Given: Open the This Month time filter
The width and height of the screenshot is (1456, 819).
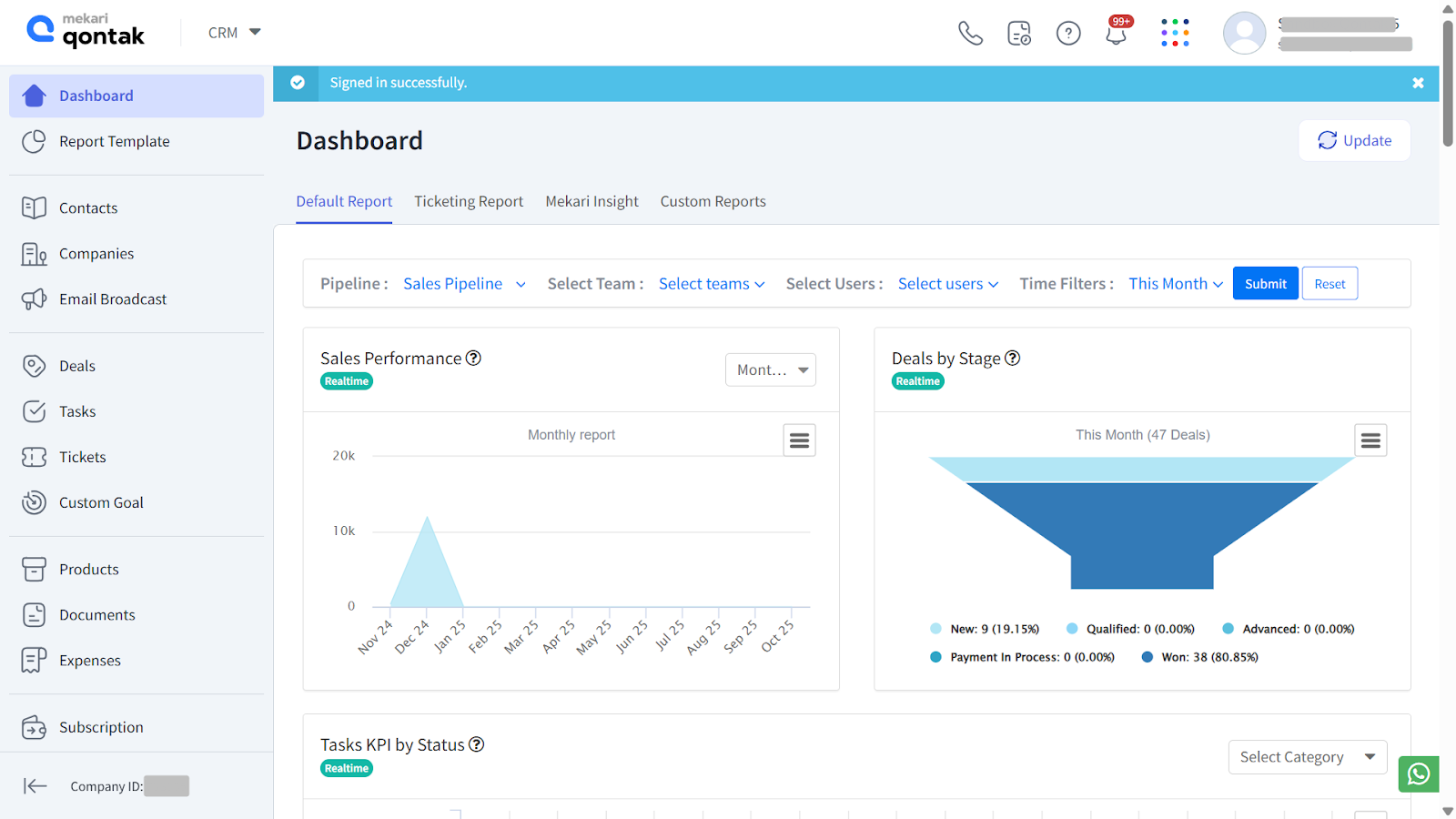Looking at the screenshot, I should click(1175, 284).
